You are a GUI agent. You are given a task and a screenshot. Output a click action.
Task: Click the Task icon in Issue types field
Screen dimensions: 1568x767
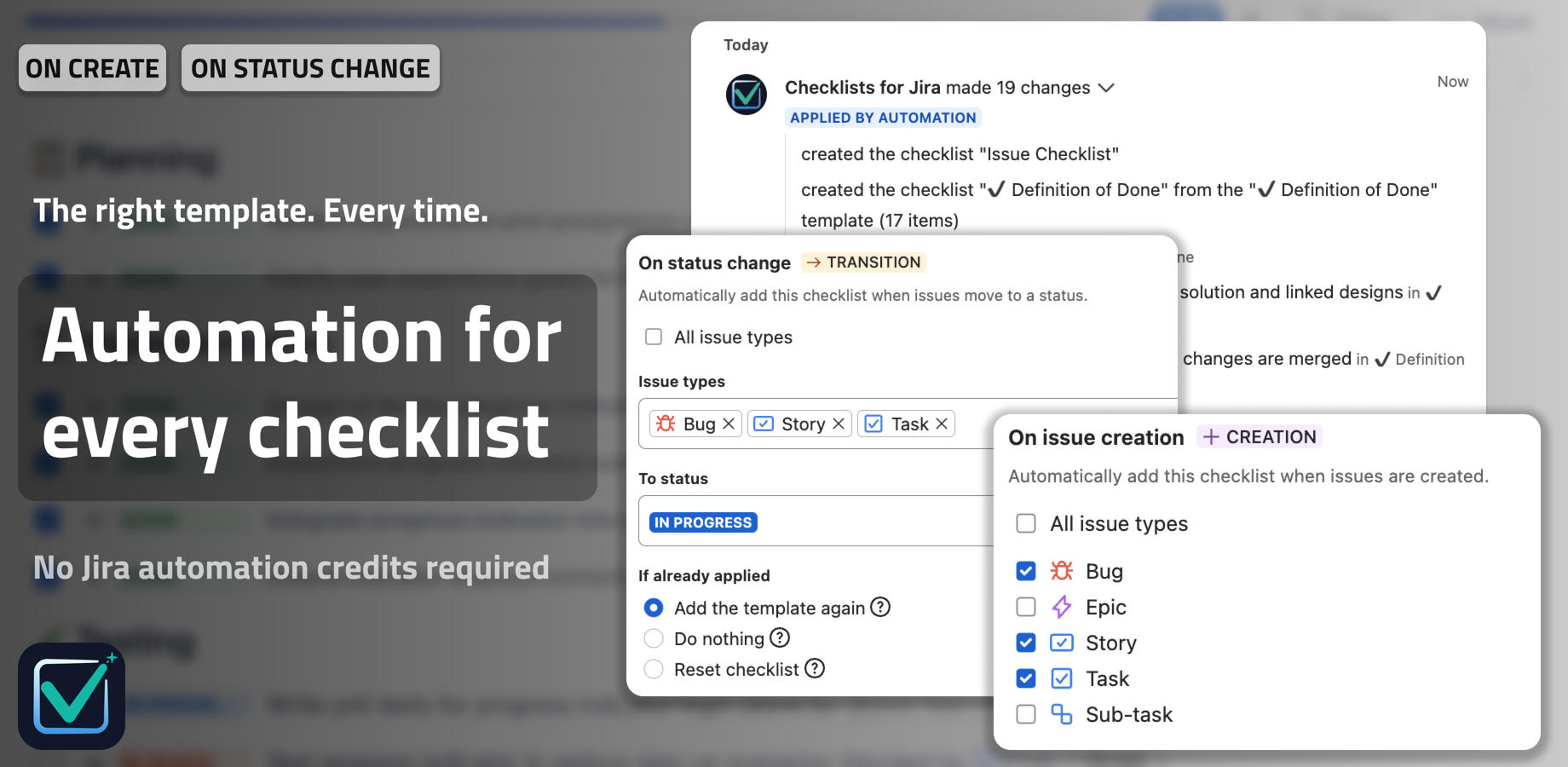coord(873,424)
